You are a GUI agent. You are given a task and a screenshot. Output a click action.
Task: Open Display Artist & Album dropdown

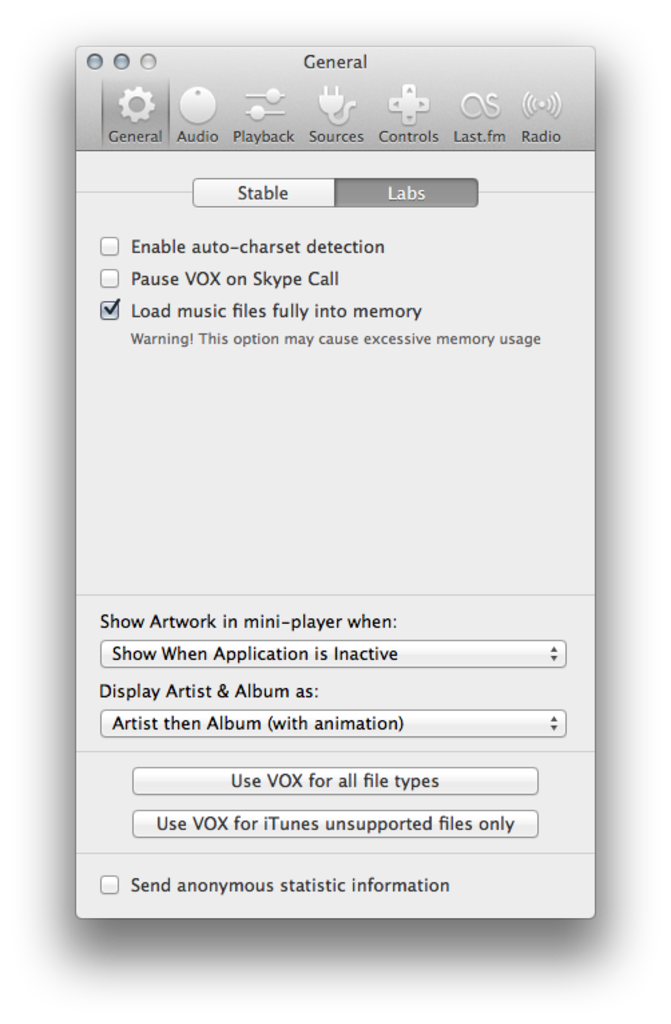[333, 723]
